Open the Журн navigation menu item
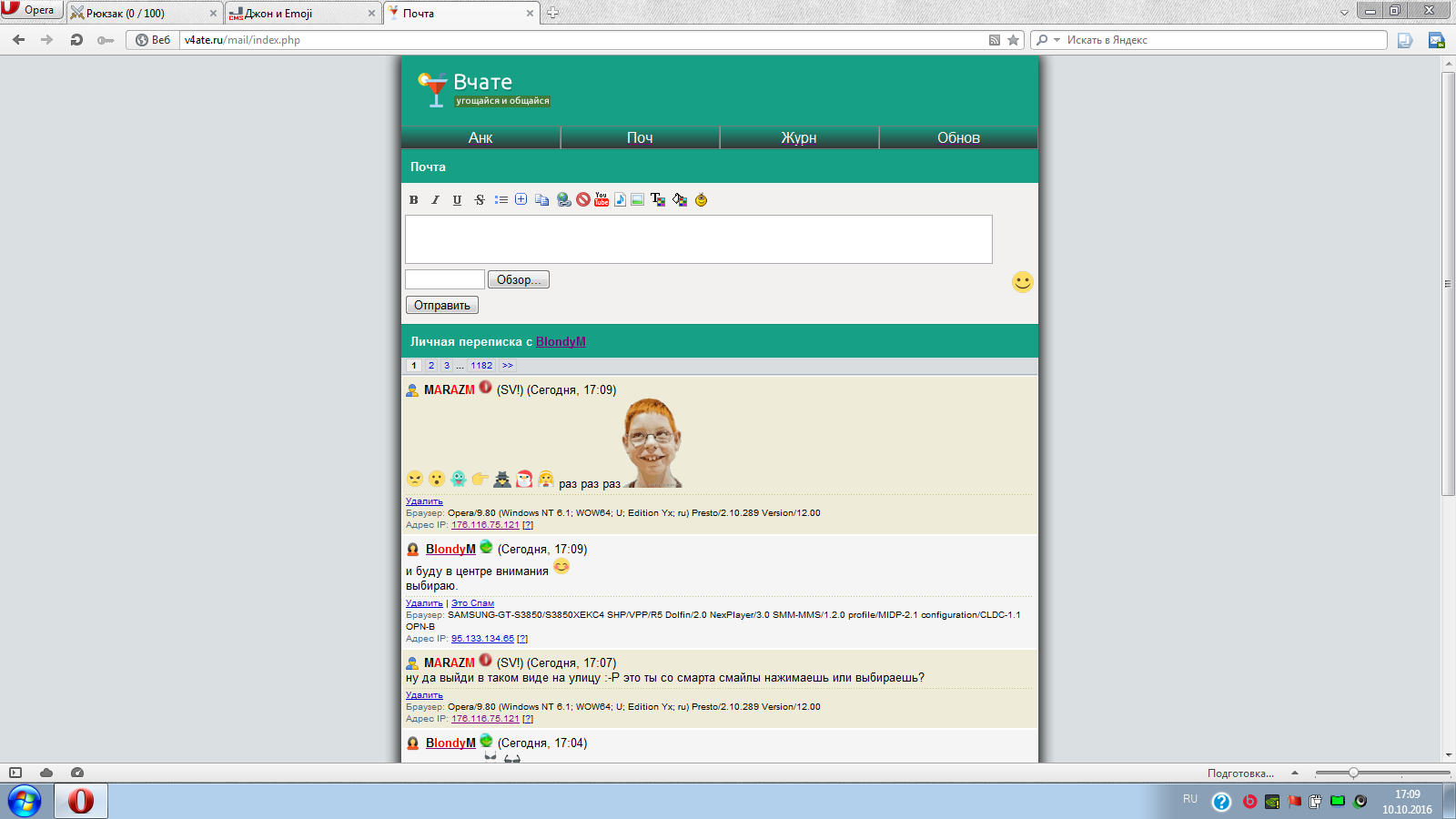Viewport: 1456px width, 819px height. tap(799, 137)
